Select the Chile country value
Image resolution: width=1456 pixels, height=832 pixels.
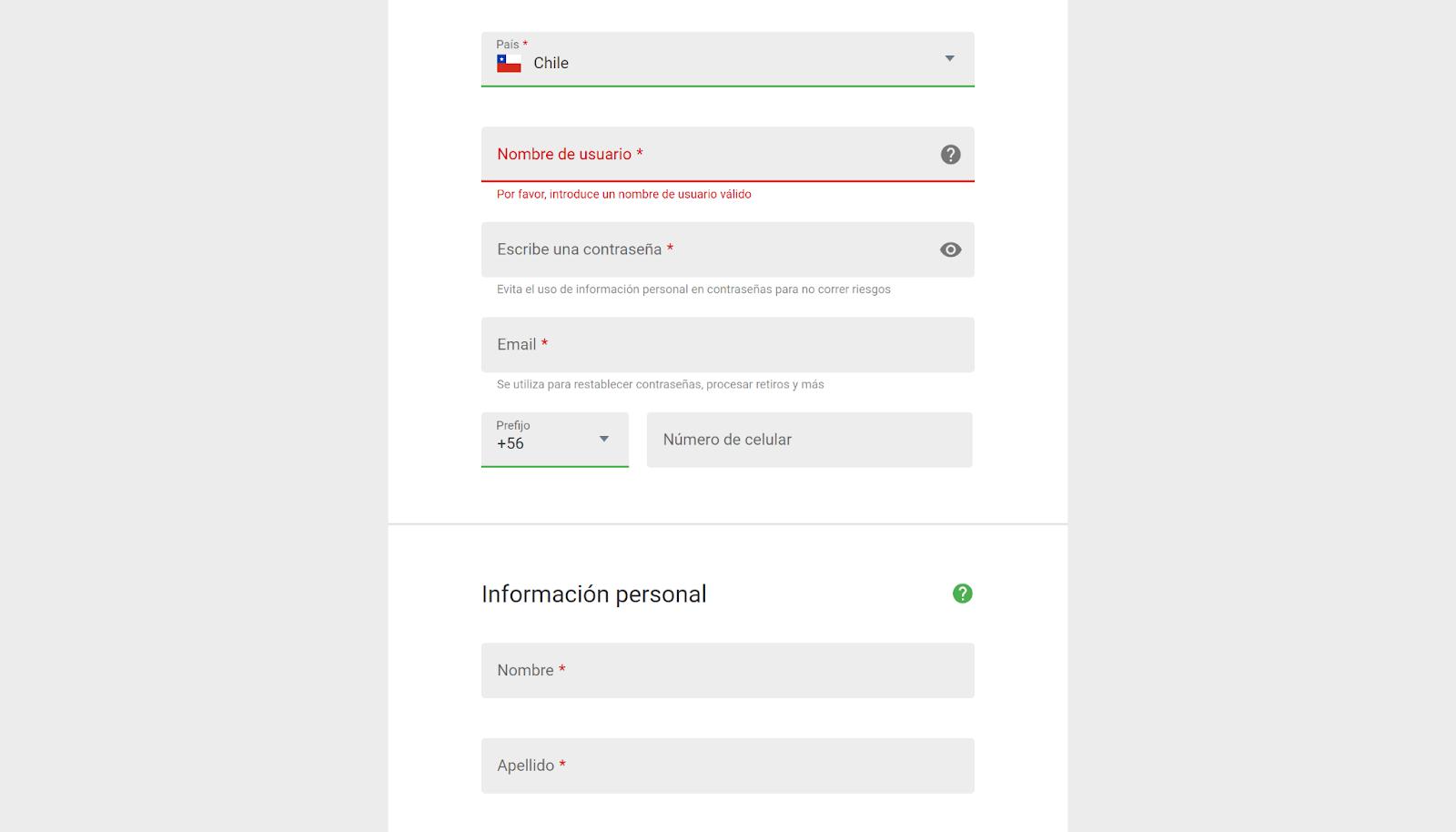(x=551, y=63)
